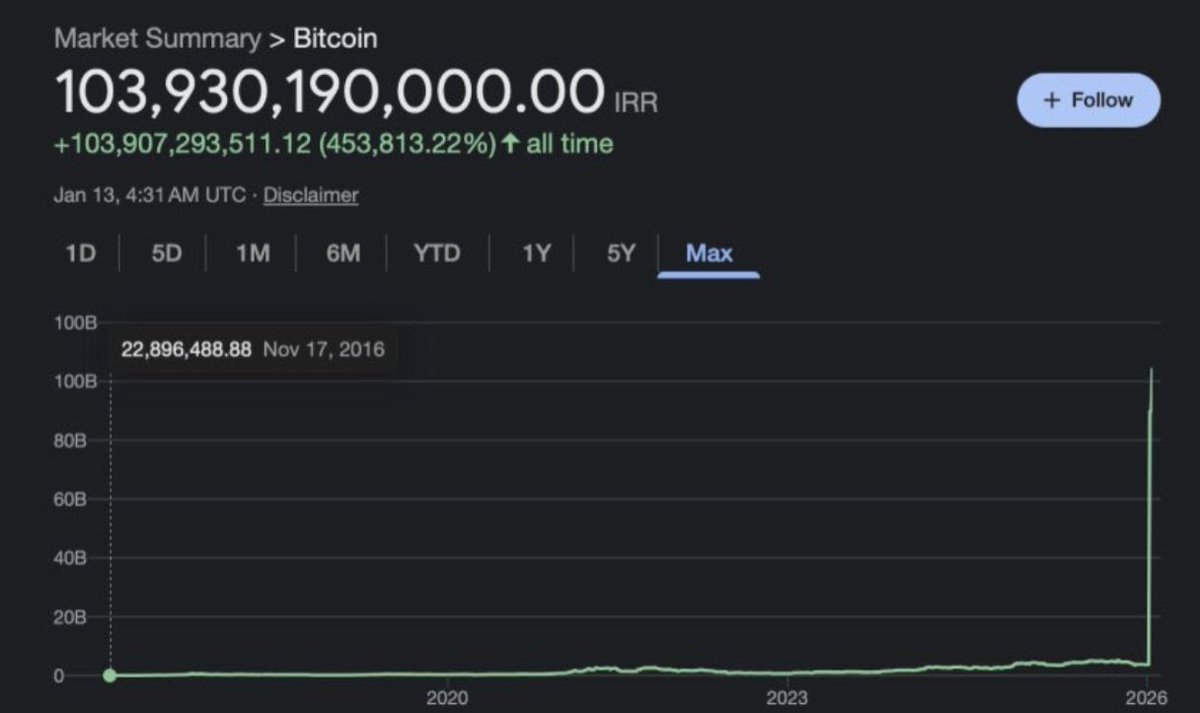The height and width of the screenshot is (713, 1200).
Task: Click the Follow button
Action: (x=1087, y=100)
